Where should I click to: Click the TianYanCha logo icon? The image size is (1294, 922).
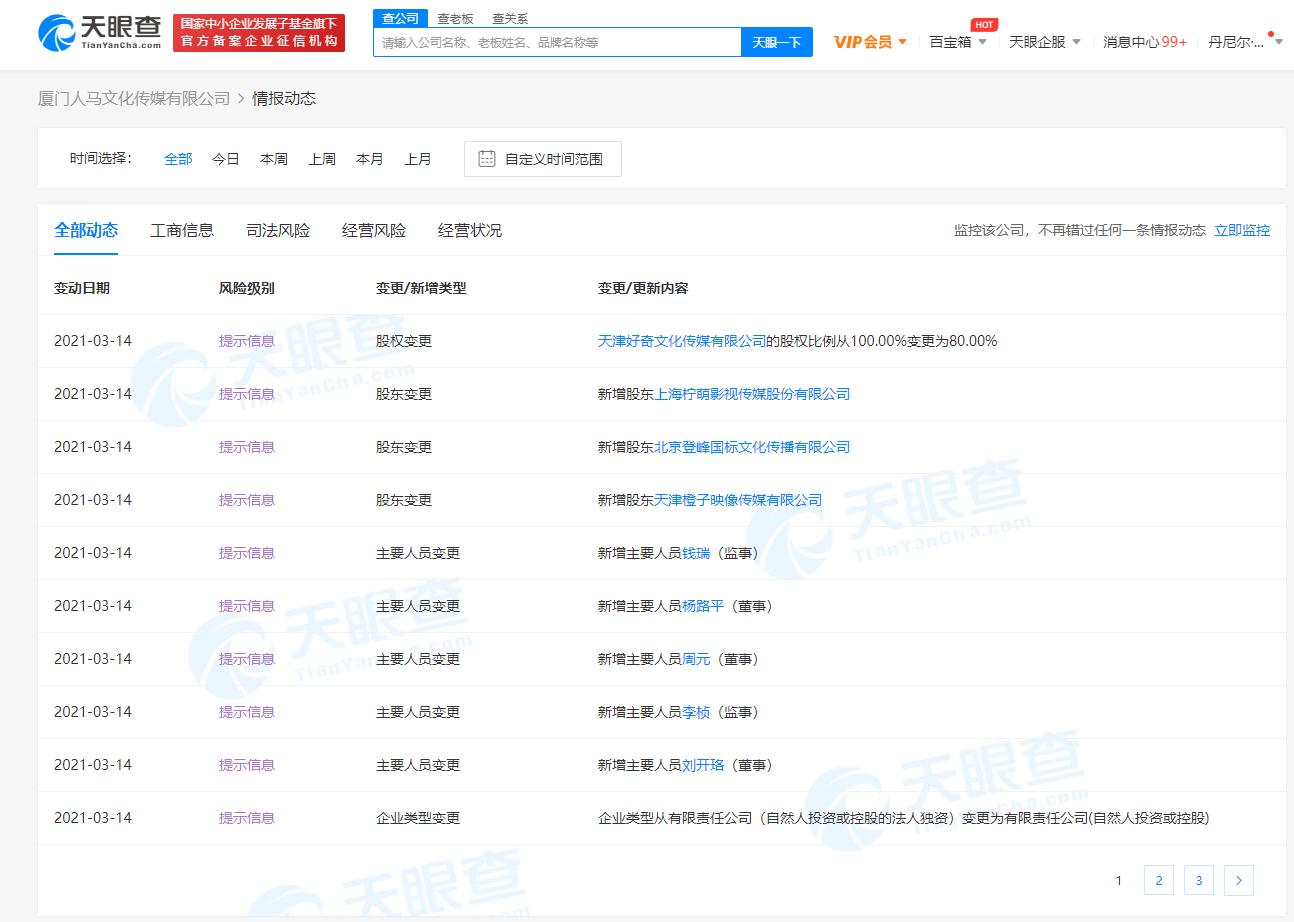point(56,34)
